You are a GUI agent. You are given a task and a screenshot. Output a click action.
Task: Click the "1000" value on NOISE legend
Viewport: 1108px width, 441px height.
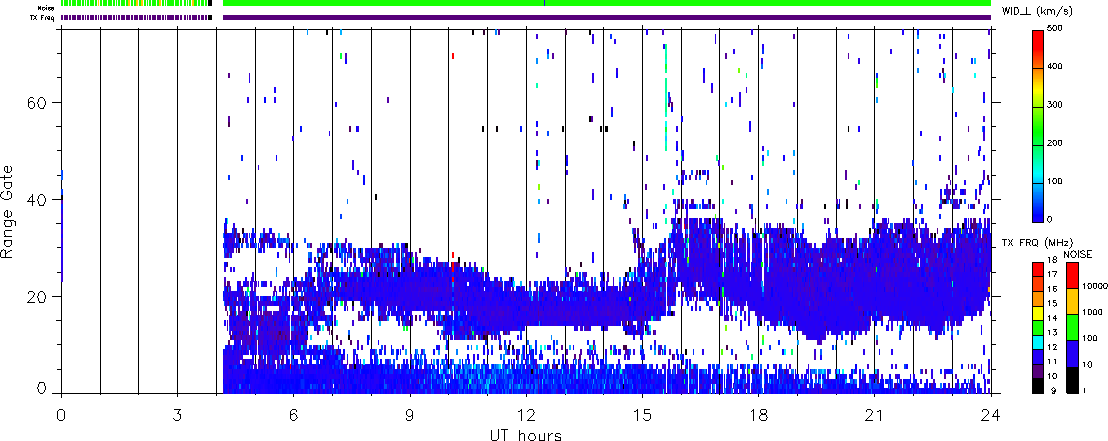click(1092, 312)
